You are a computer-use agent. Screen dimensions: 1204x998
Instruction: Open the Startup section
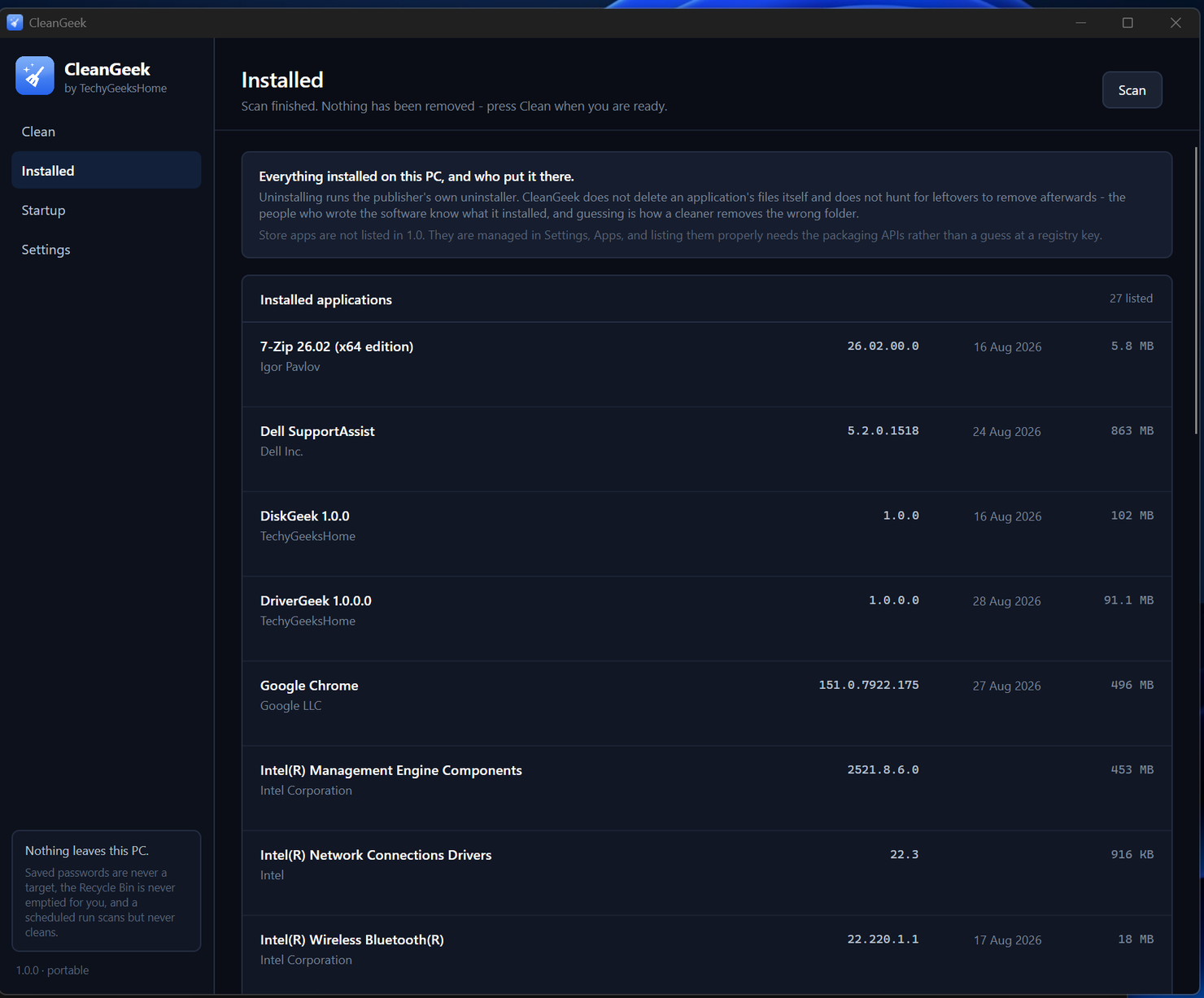[x=106, y=210]
